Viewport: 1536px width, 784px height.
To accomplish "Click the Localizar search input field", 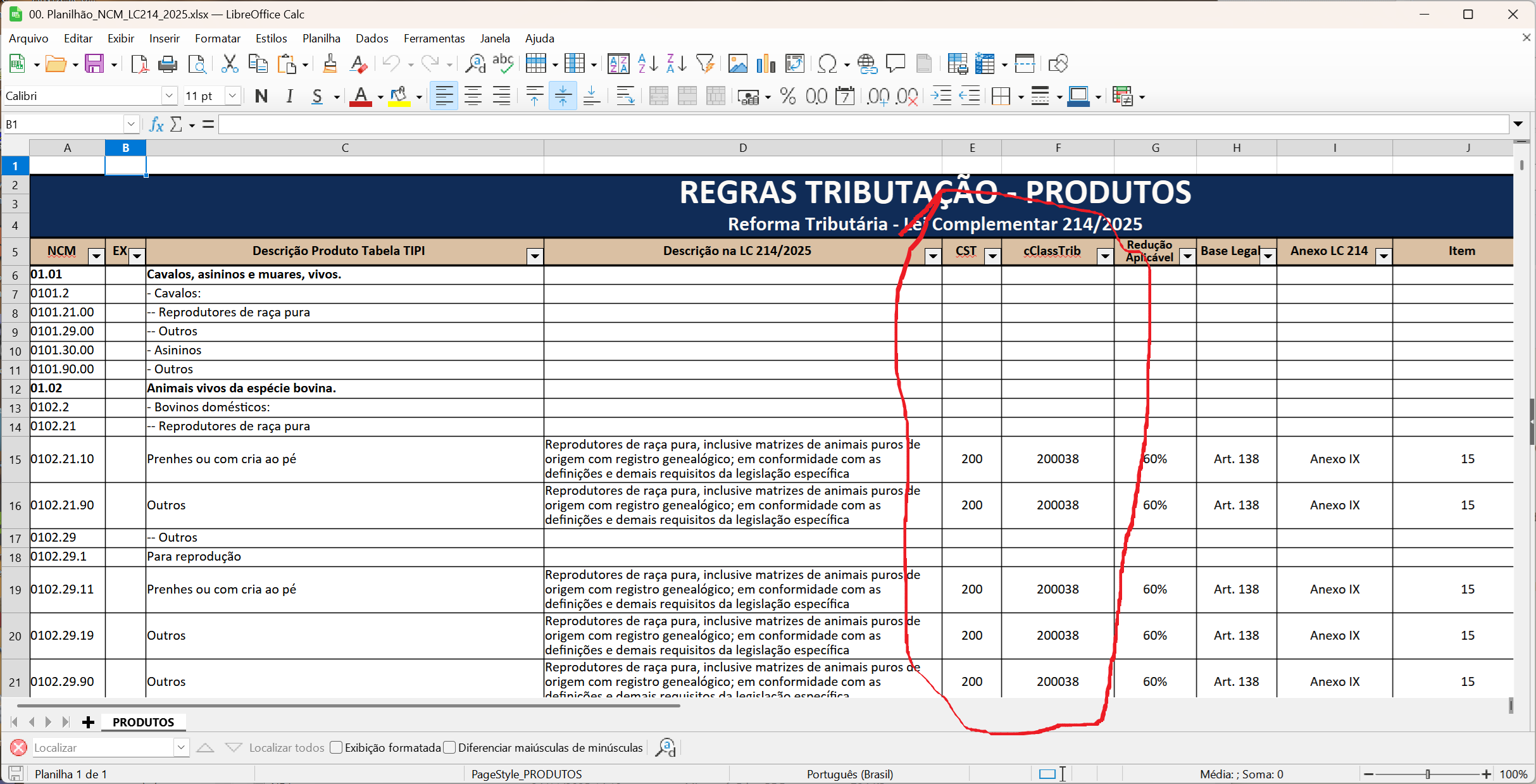I will pos(101,748).
